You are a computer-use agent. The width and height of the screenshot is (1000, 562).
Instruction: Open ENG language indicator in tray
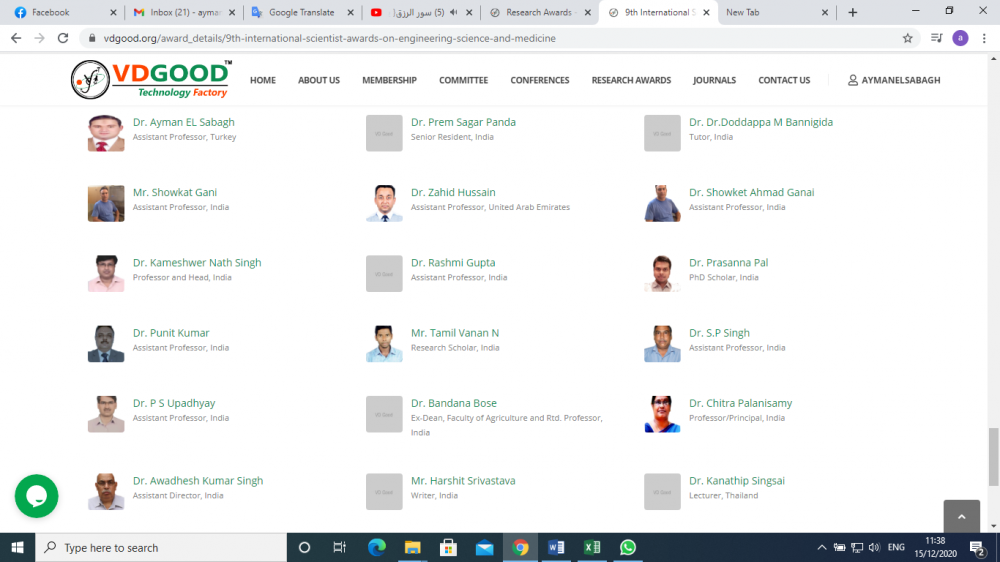(x=896, y=547)
